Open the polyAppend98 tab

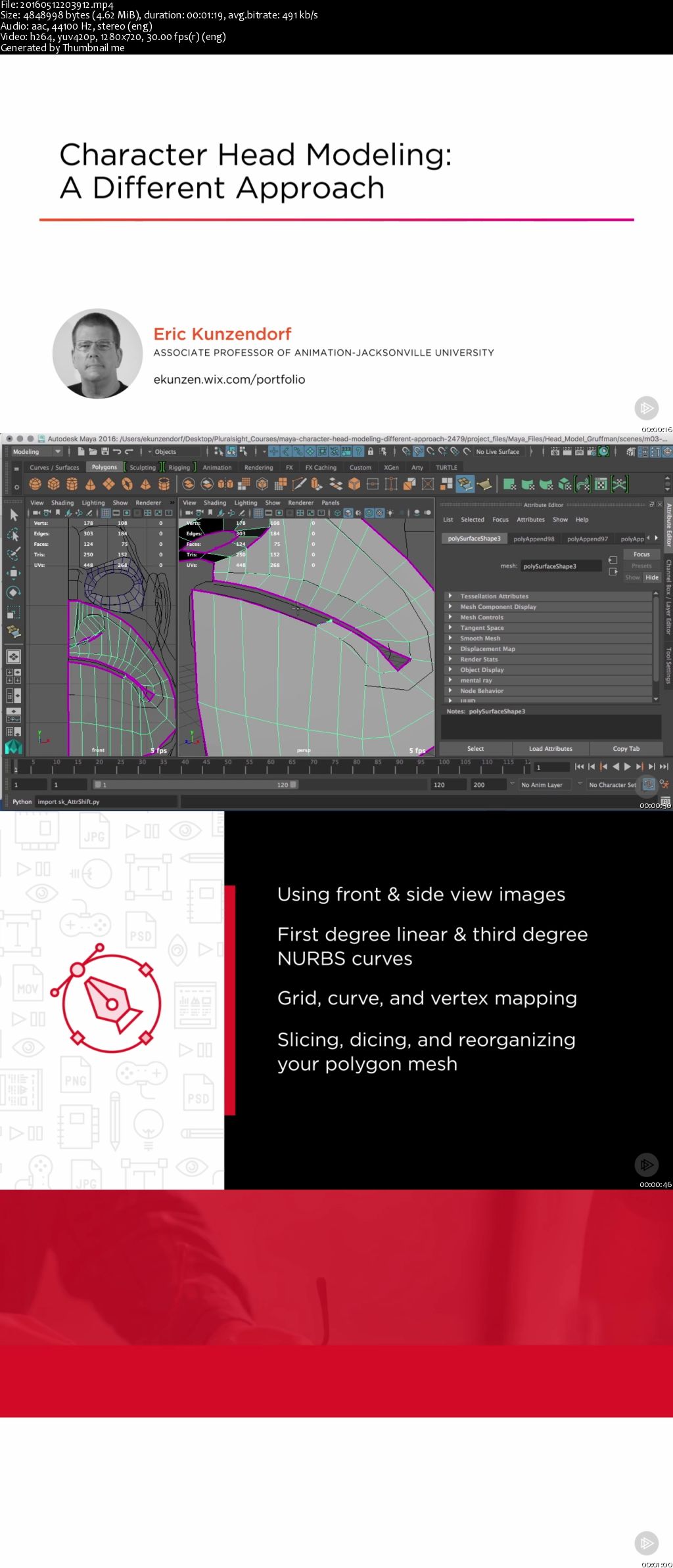[534, 539]
